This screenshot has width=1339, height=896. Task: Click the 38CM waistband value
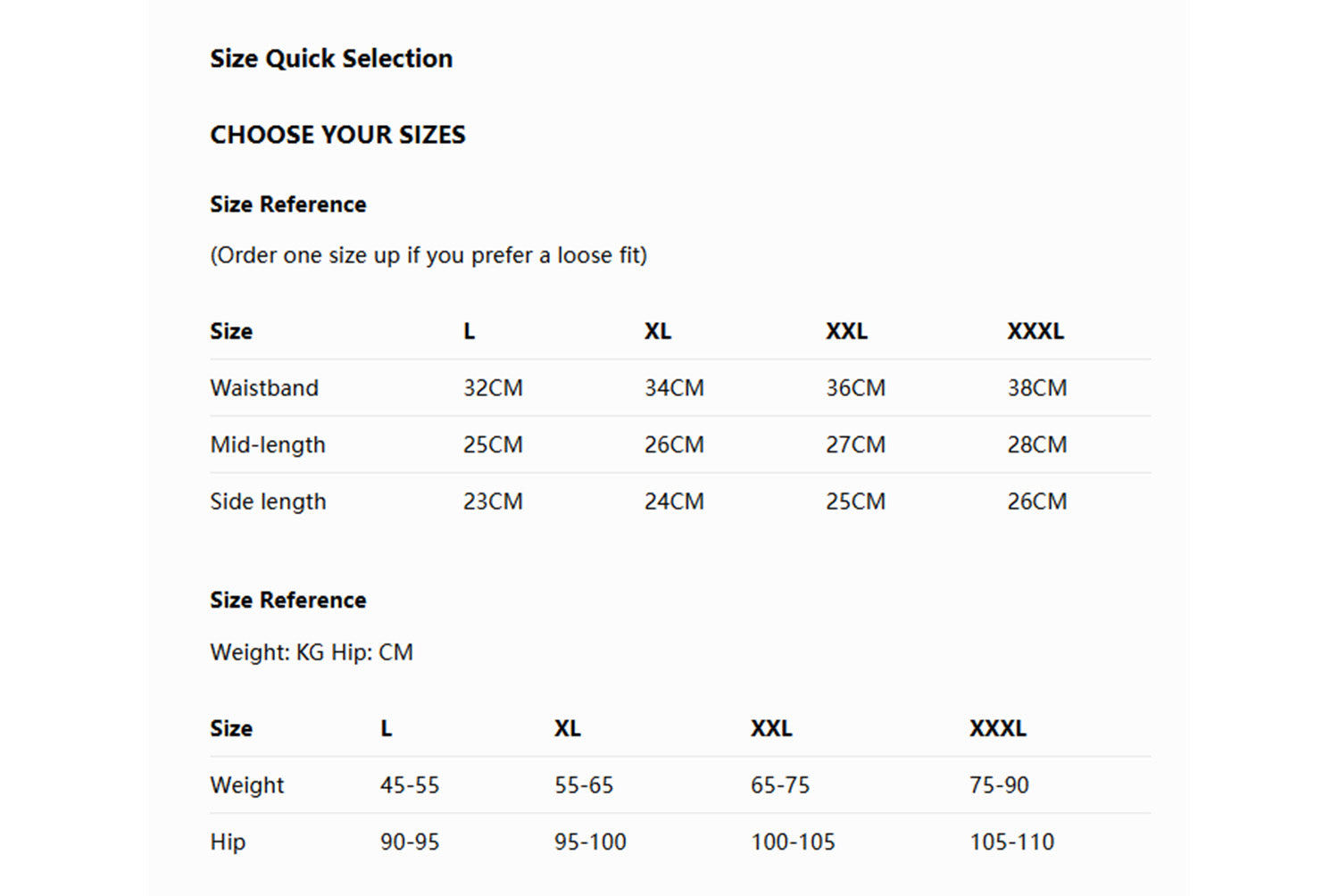pyautogui.click(x=1037, y=388)
